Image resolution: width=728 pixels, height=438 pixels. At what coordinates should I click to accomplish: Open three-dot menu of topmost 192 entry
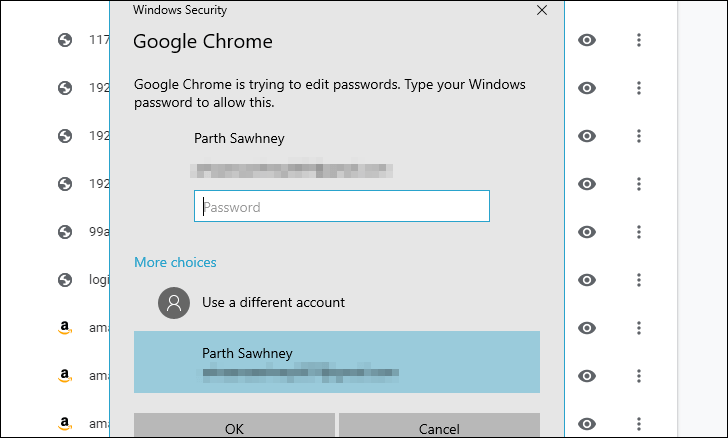(639, 88)
